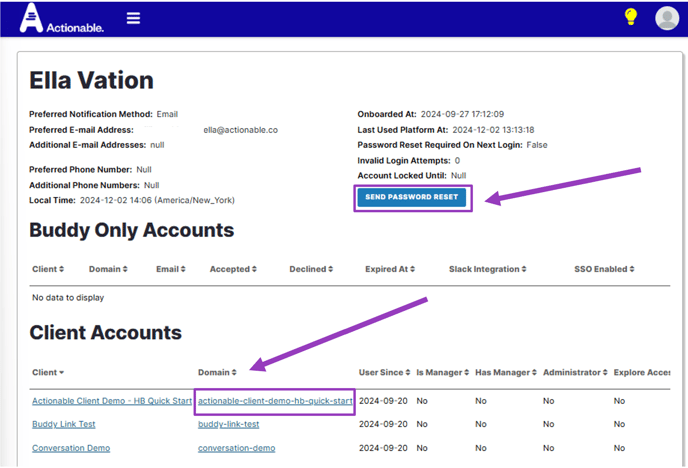This screenshot has width=688, height=468.
Task: Sort by Declined column header
Action: (311, 269)
